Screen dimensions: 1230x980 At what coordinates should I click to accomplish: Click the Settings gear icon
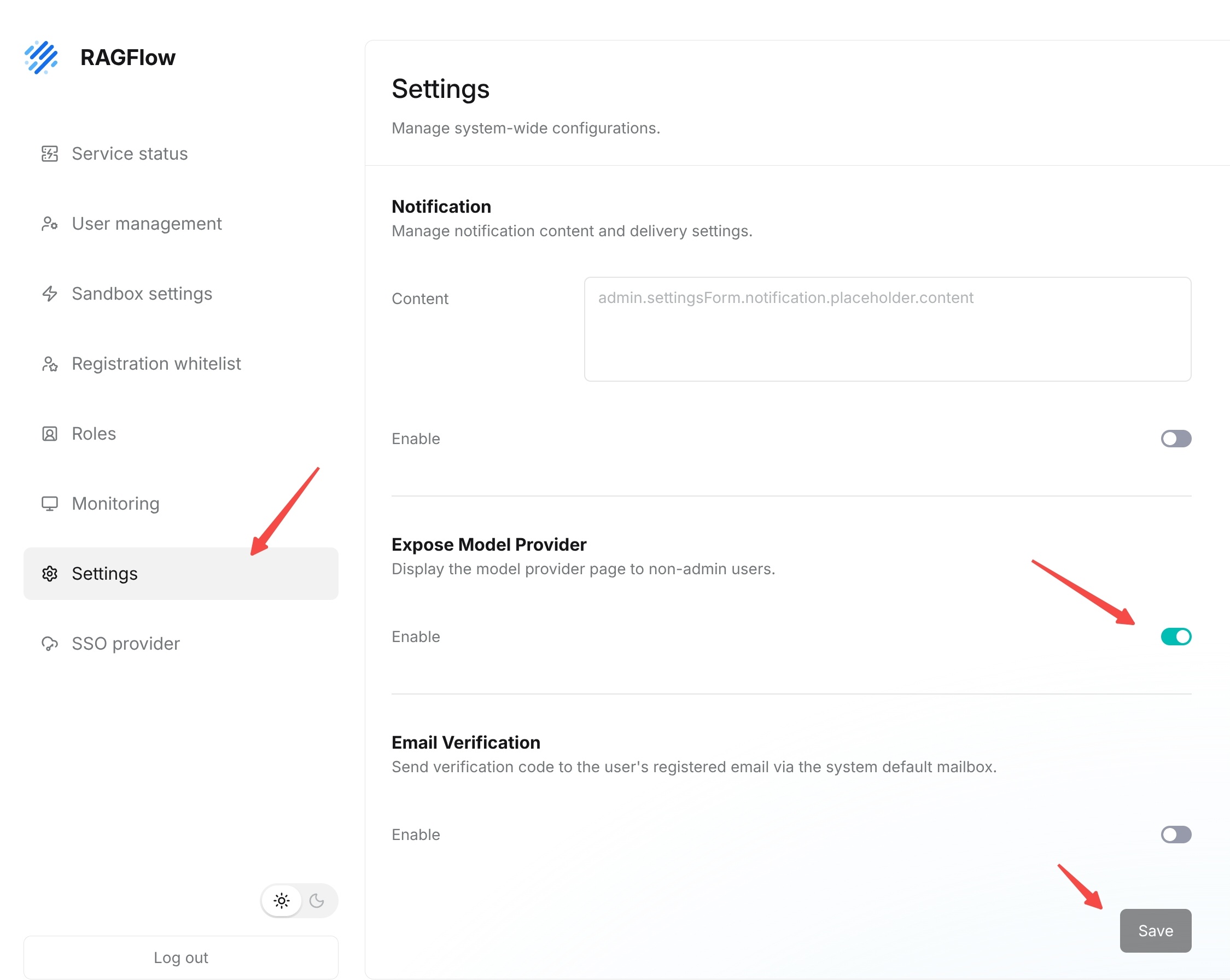50,574
